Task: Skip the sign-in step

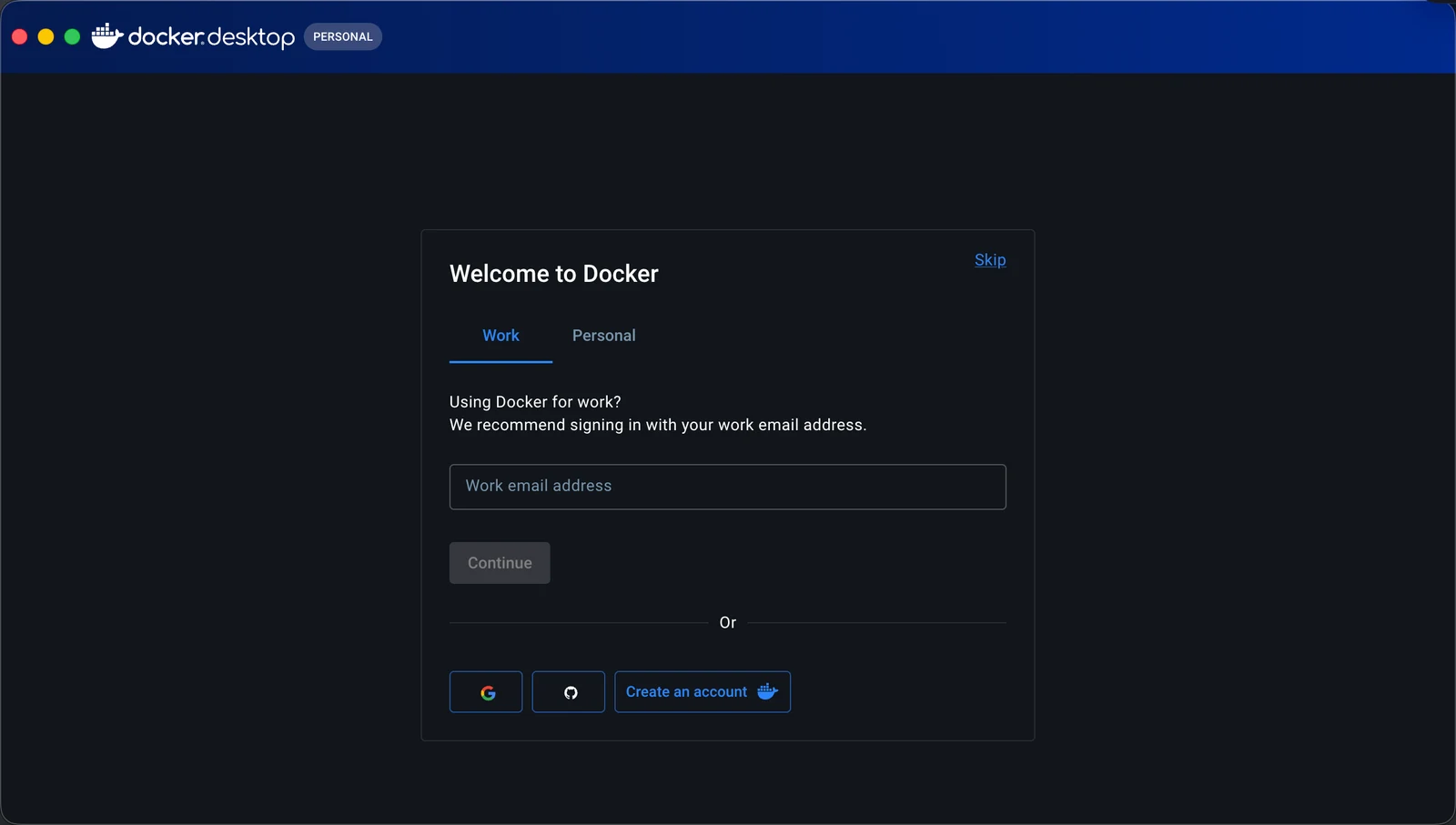Action: 990,260
